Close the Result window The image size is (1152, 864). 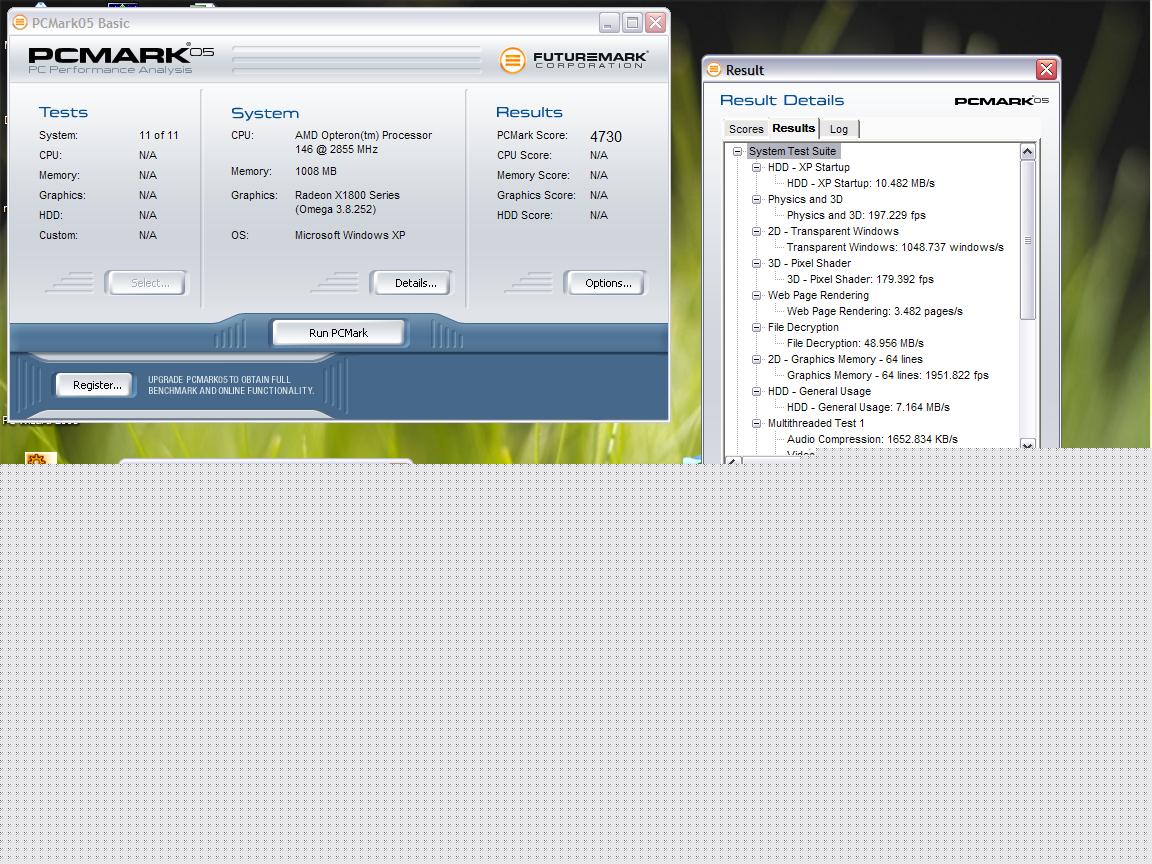[1046, 70]
